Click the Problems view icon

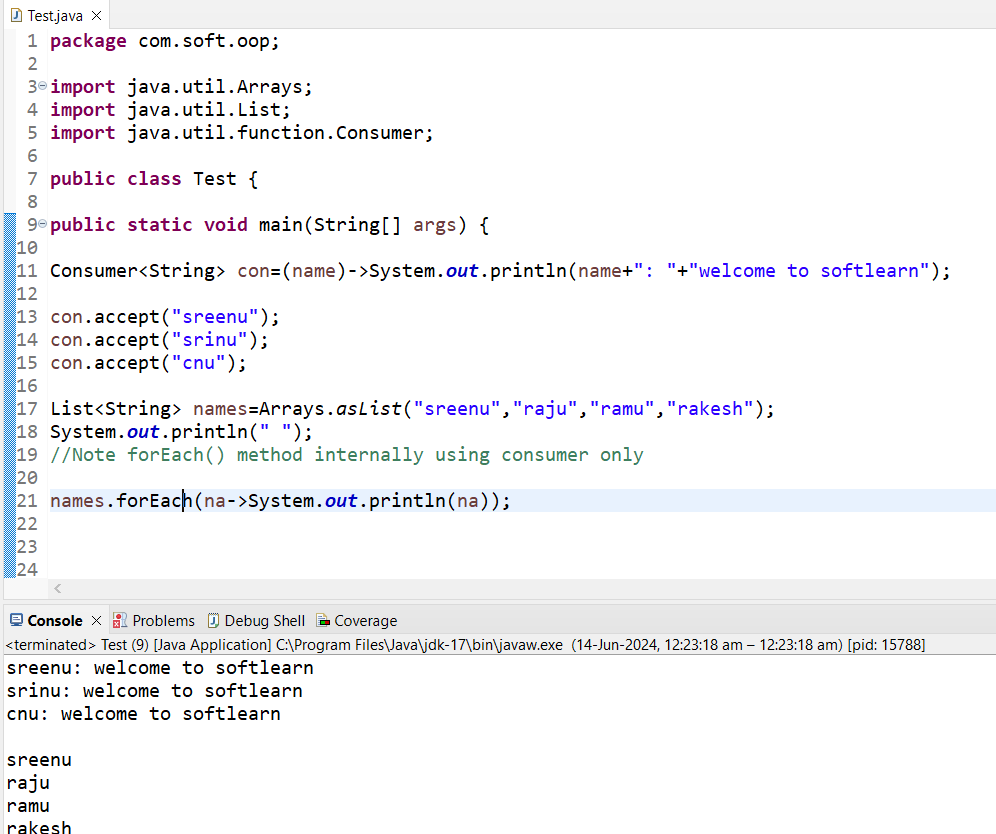tap(120, 621)
